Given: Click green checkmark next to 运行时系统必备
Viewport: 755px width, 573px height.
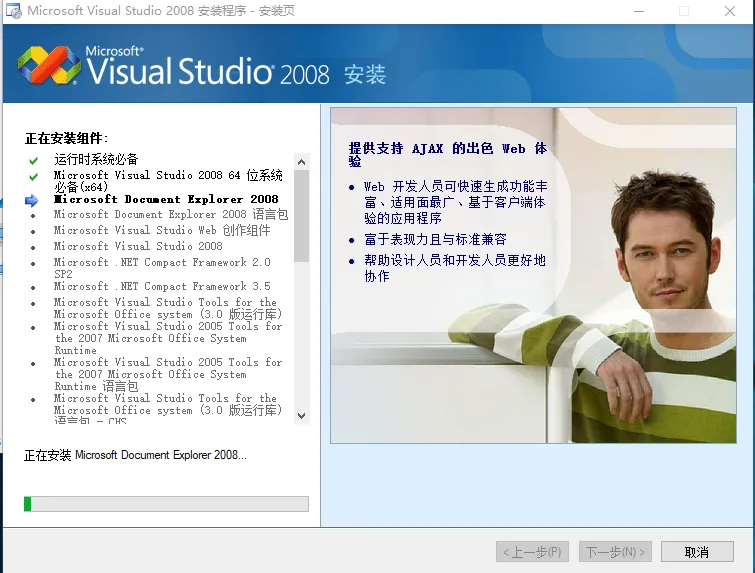Looking at the screenshot, I should (x=33, y=160).
